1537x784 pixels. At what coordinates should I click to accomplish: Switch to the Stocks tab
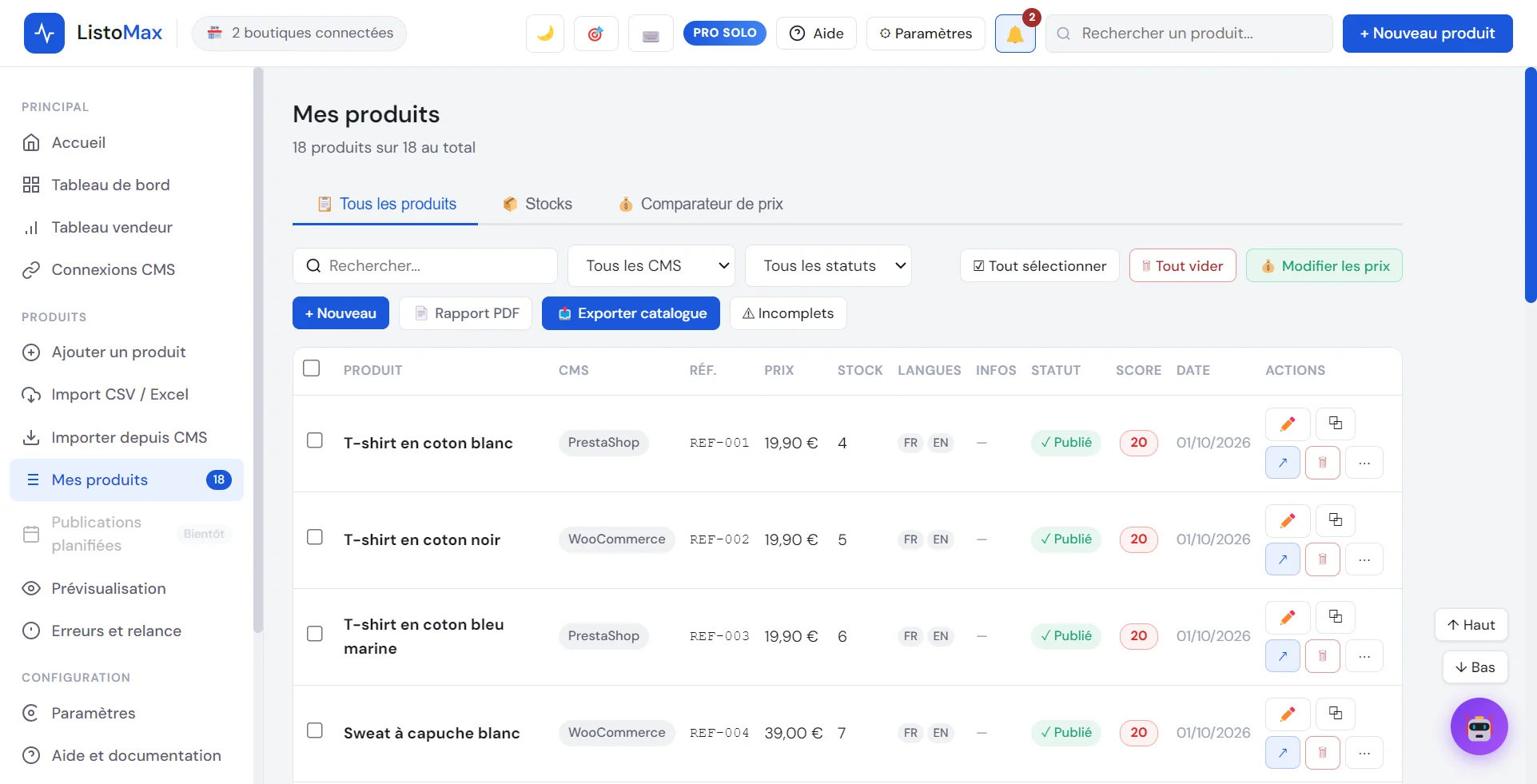[538, 204]
